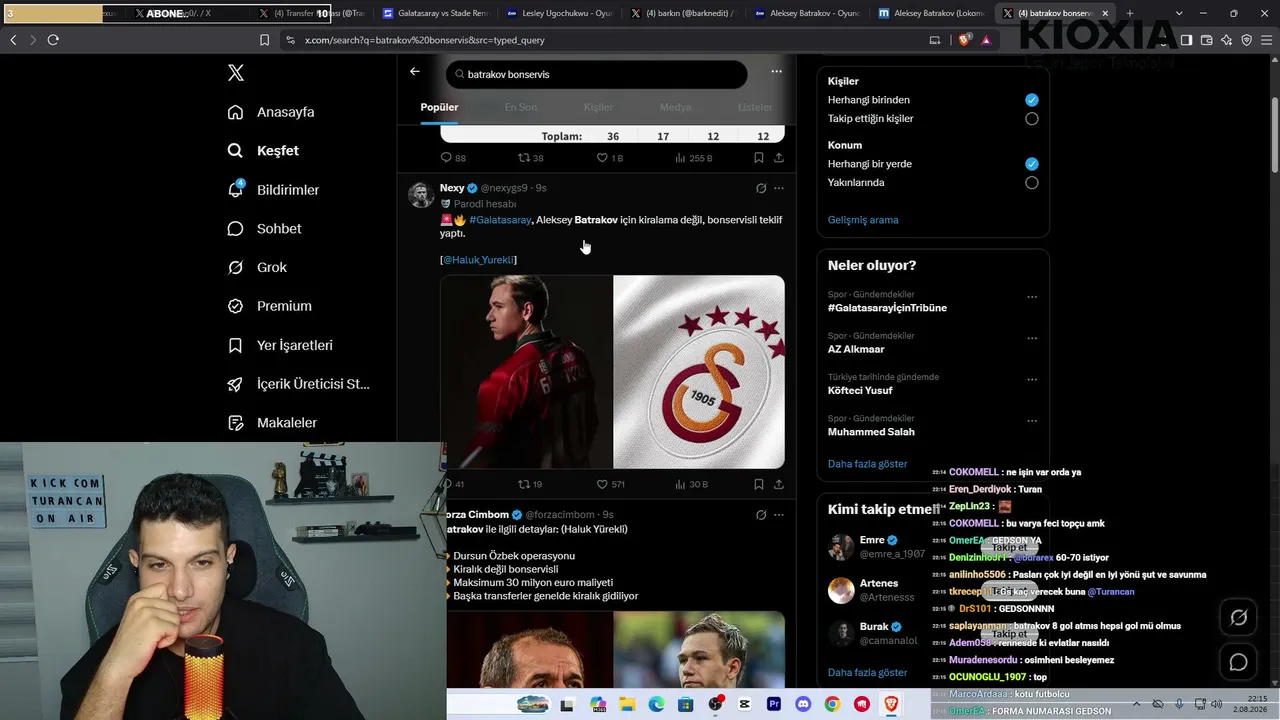Open the floating messages button
The width and height of the screenshot is (1280, 720).
[1238, 662]
